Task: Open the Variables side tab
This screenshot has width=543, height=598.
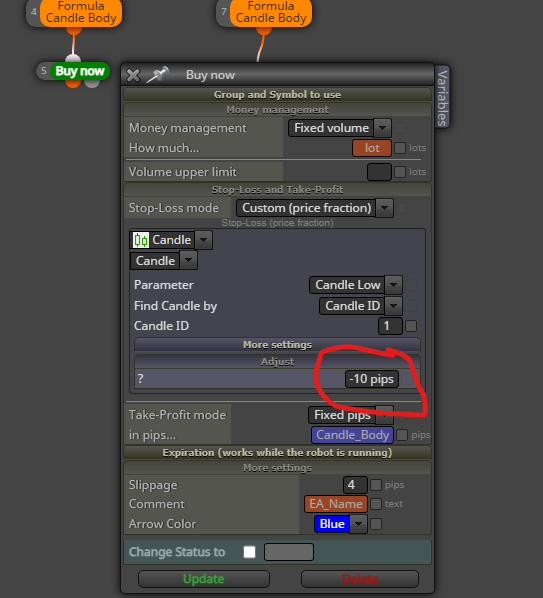Action: pos(442,97)
